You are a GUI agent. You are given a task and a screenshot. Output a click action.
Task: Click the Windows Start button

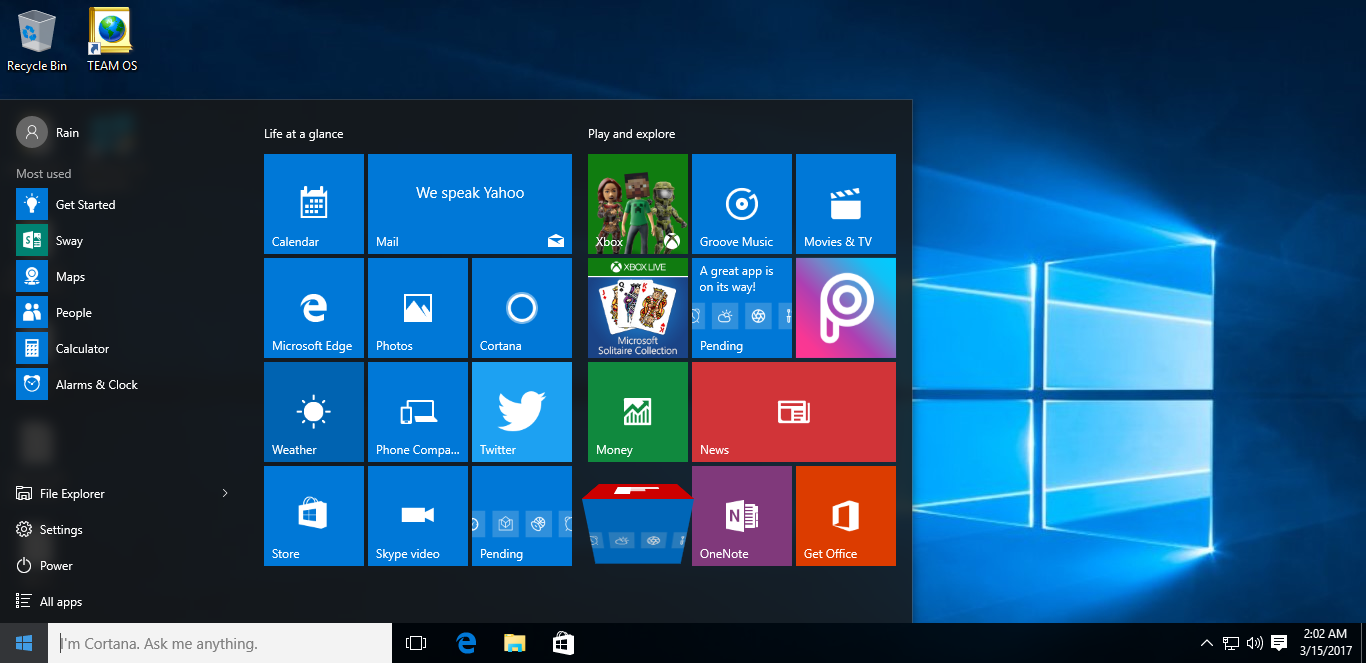point(24,643)
